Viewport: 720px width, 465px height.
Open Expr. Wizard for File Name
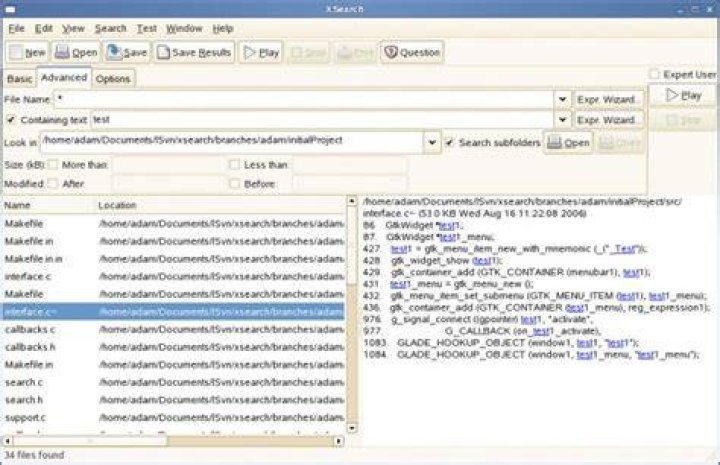[x=608, y=99]
